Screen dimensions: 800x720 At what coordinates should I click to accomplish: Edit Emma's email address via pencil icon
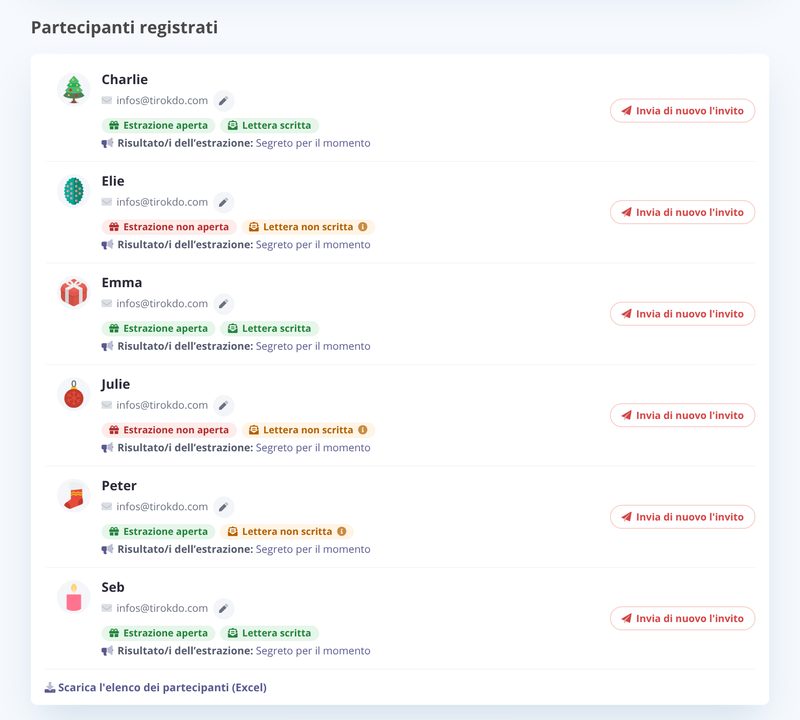(x=223, y=304)
